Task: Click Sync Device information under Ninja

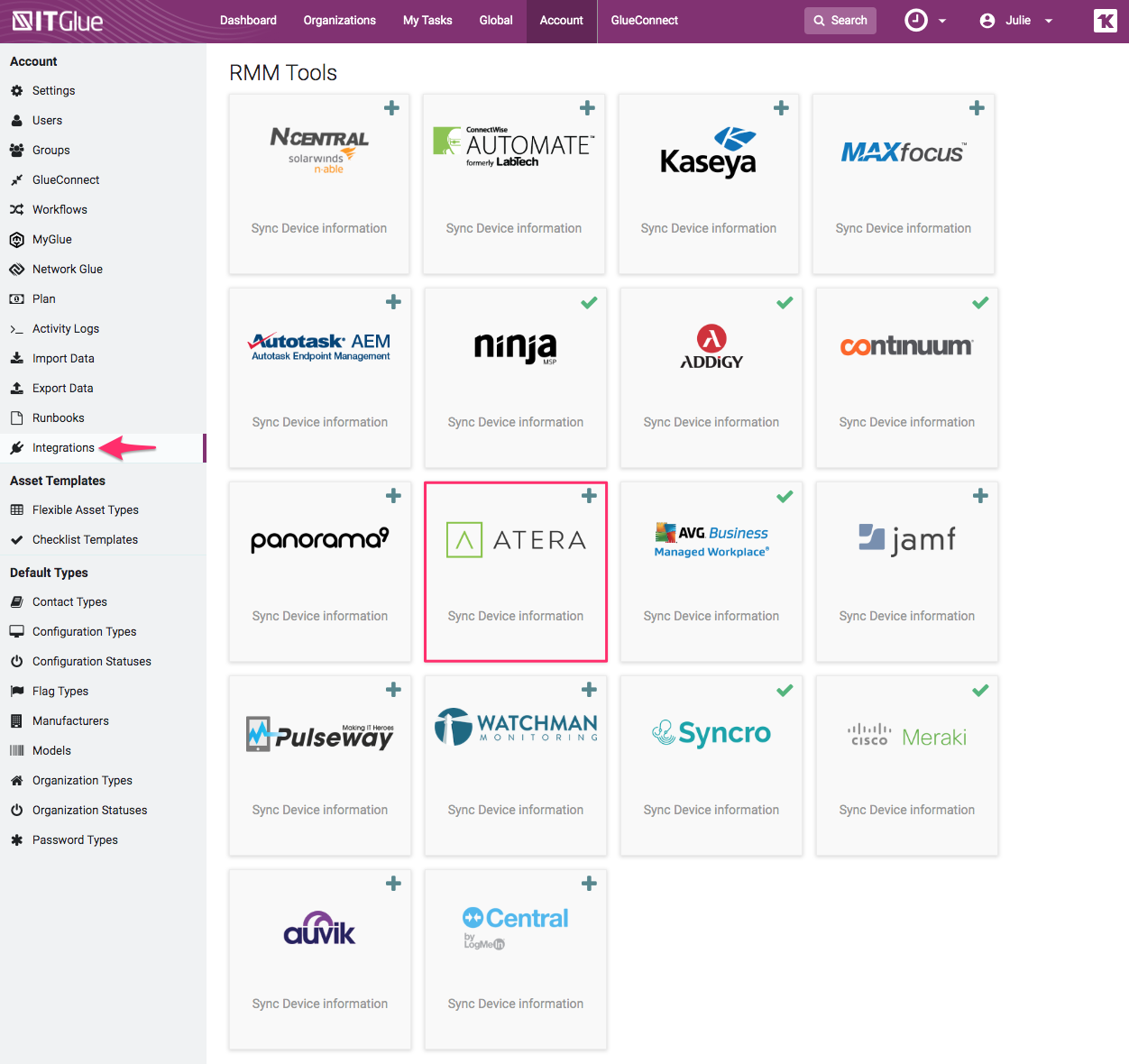Action: tap(516, 422)
